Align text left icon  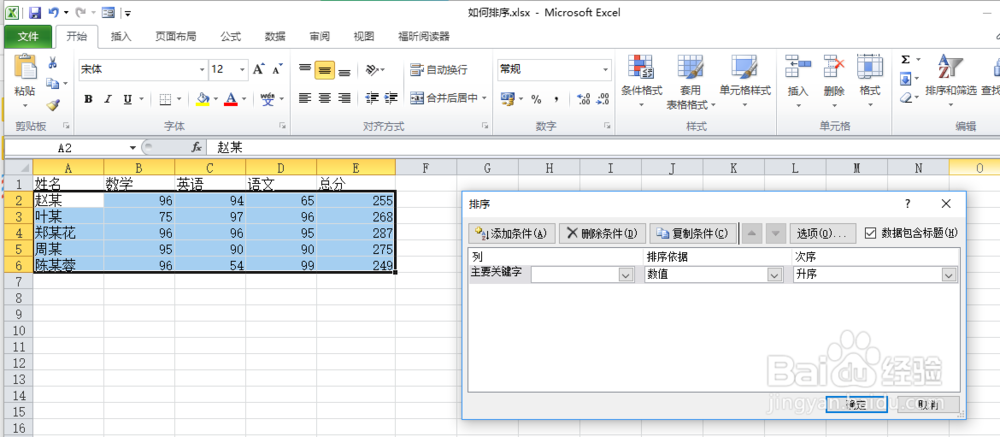pos(305,98)
